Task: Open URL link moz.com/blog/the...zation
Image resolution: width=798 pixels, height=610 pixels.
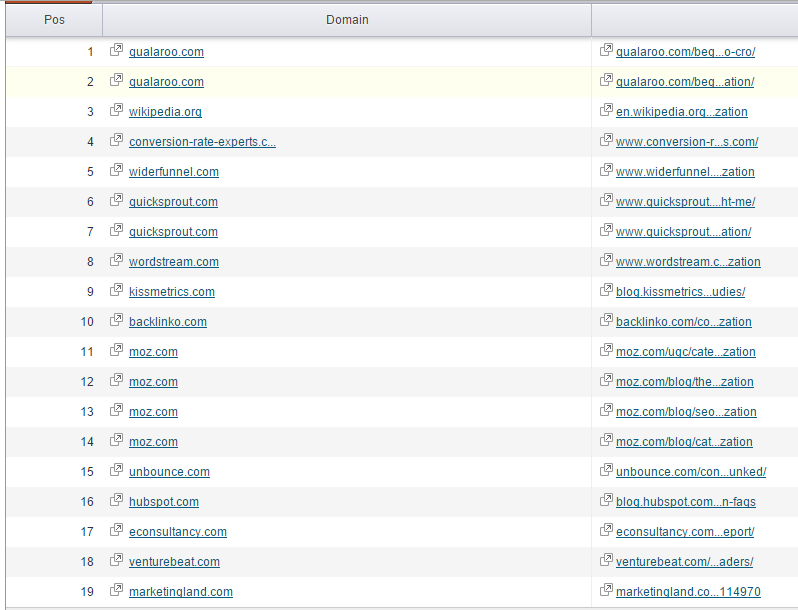Action: pos(685,382)
